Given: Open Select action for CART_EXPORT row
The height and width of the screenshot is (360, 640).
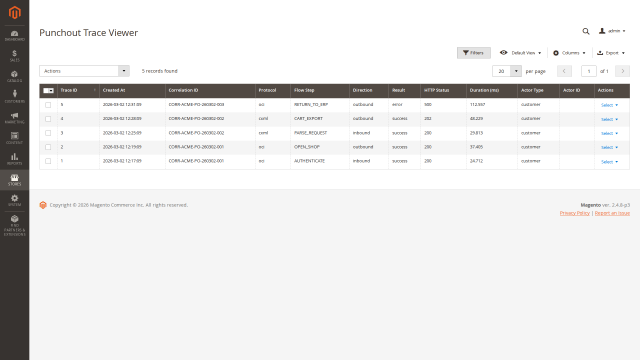Looking at the screenshot, I should tap(609, 119).
